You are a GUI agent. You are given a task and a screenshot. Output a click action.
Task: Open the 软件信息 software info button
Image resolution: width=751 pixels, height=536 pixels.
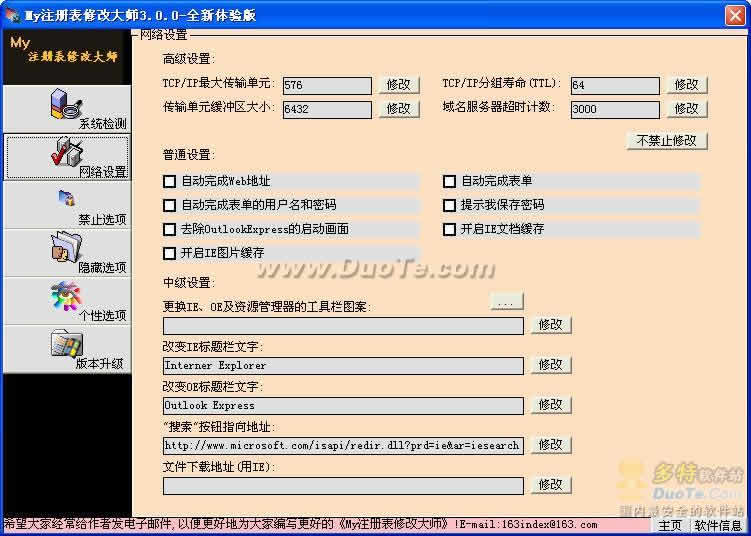coord(718,525)
